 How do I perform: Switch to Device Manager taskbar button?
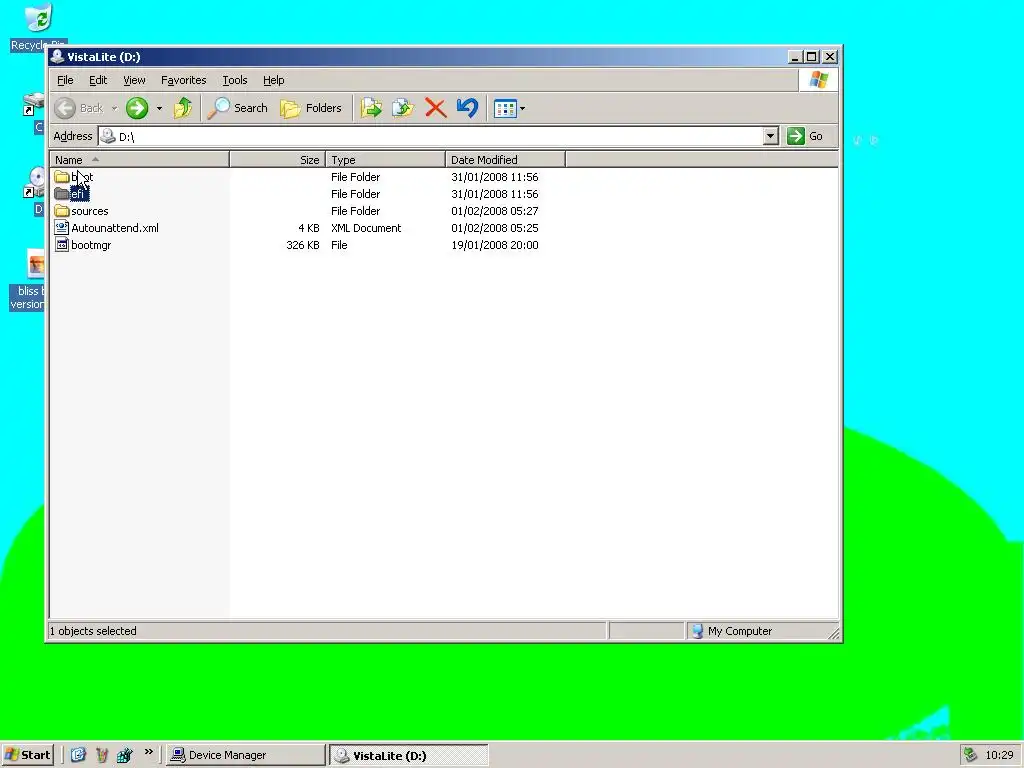click(x=245, y=755)
